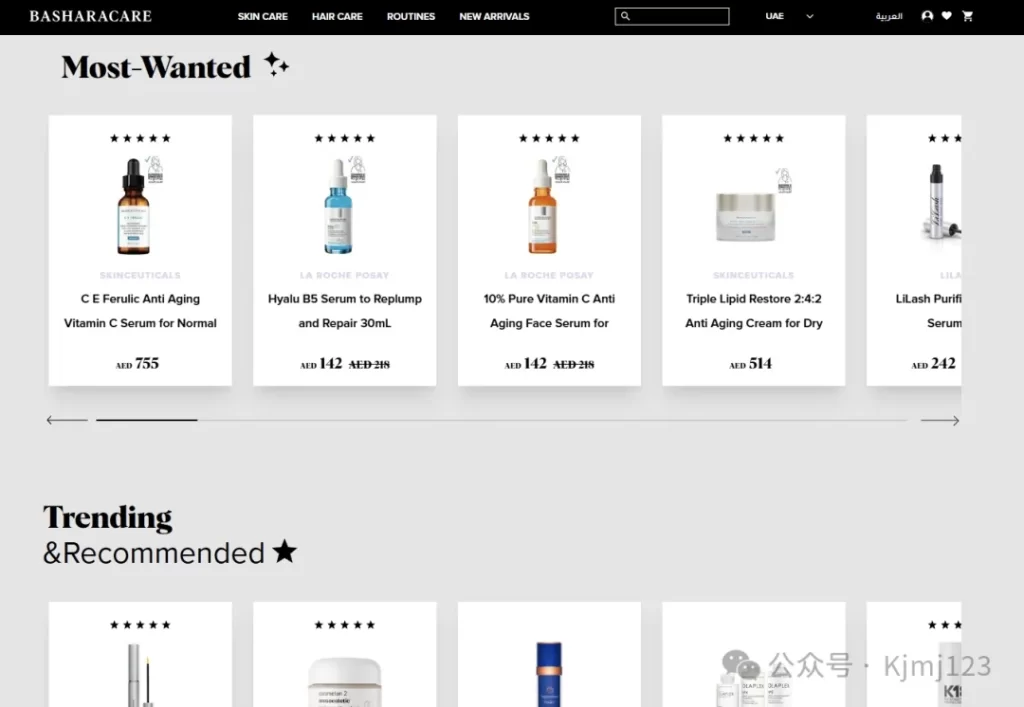Click star rating on Trending cream jar card
This screenshot has width=1024, height=707.
[345, 625]
